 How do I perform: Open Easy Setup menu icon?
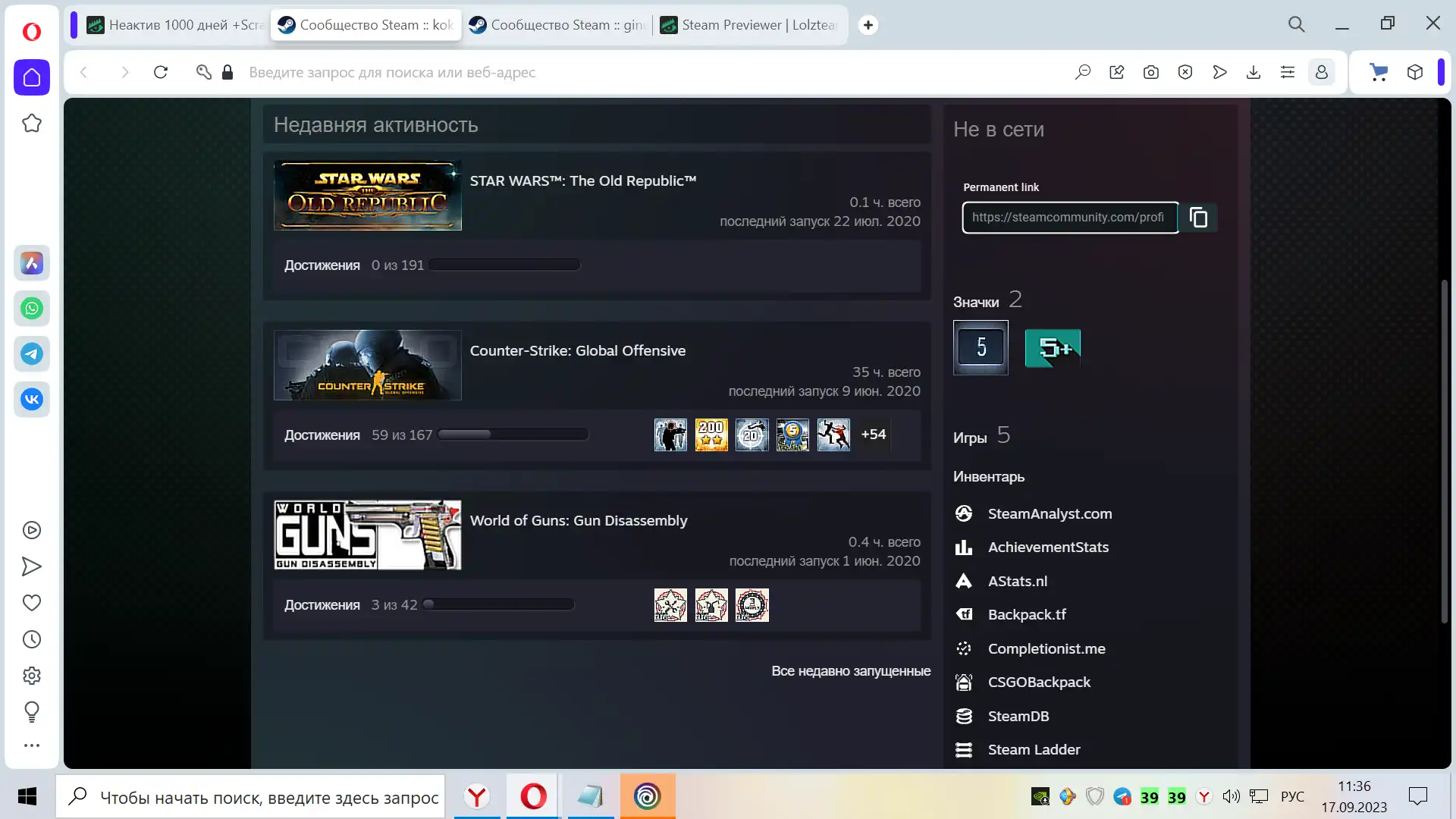pos(1288,72)
